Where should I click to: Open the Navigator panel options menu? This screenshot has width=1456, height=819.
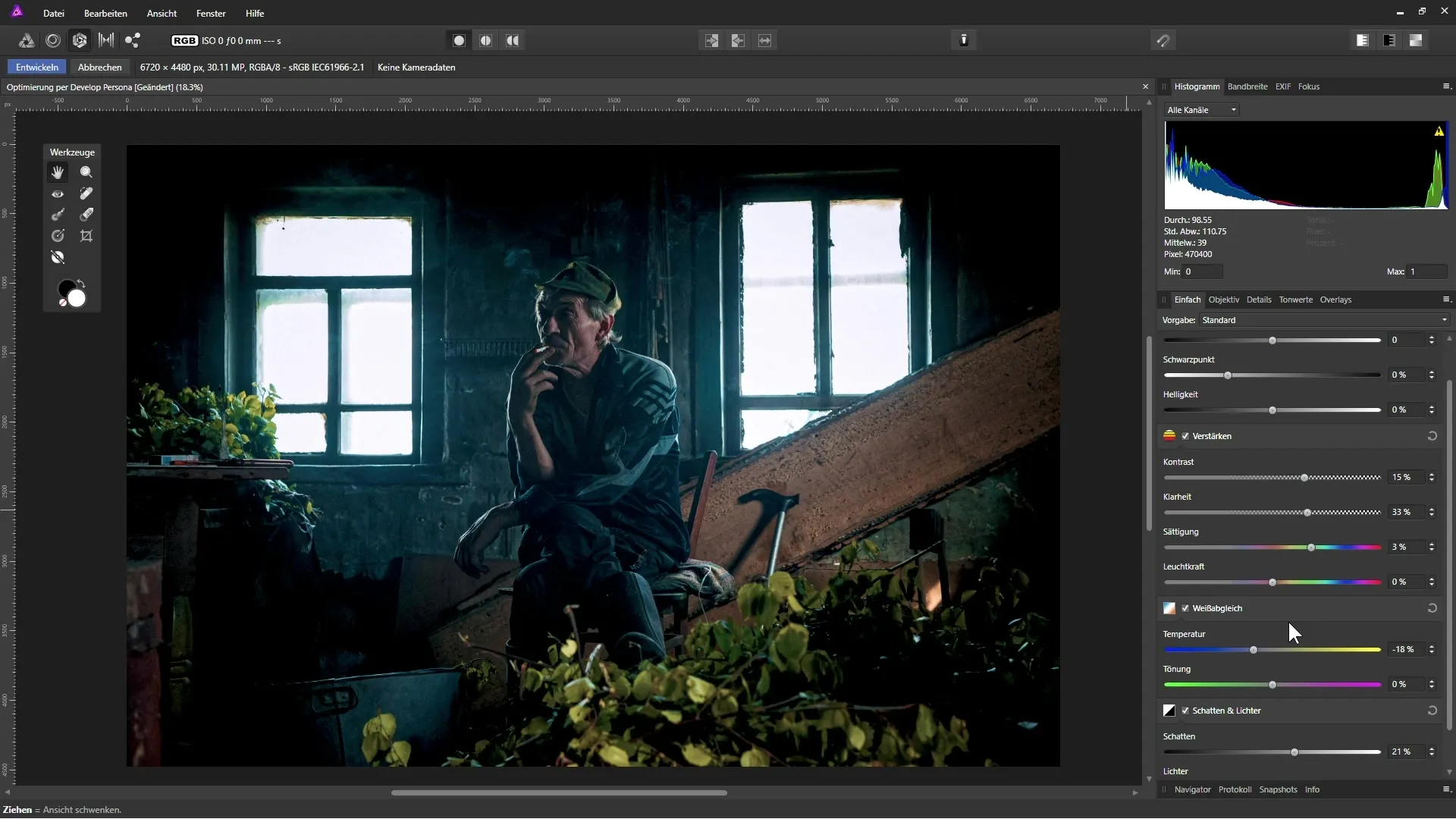1445,789
